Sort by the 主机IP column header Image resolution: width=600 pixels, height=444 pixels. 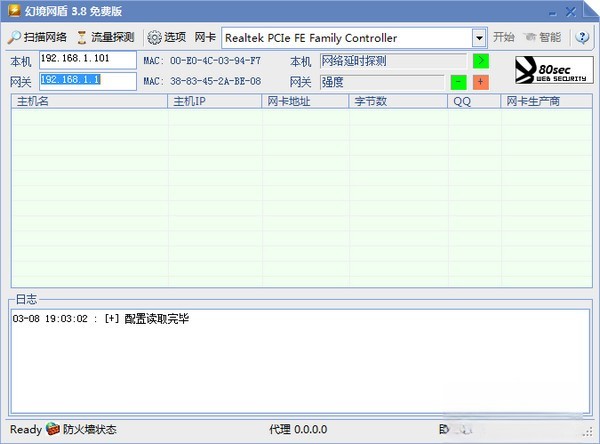(215, 101)
